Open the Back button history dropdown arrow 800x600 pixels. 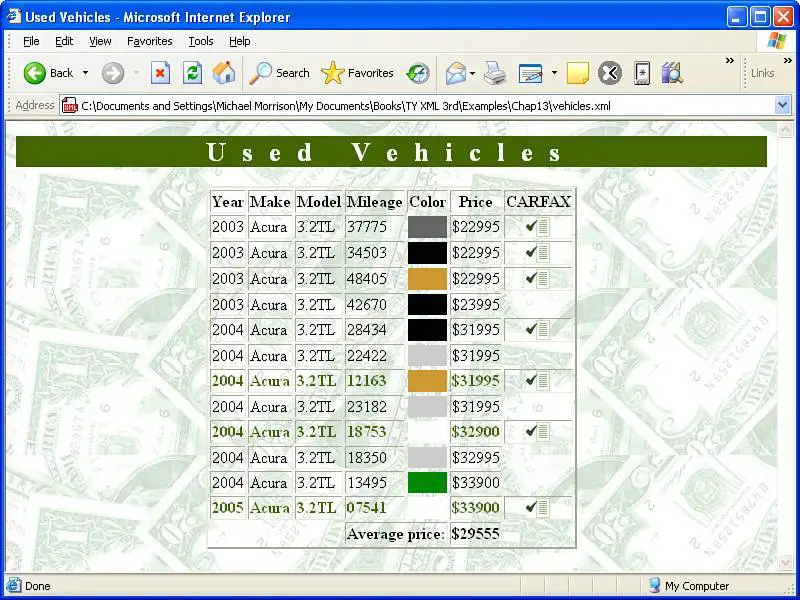[85, 73]
